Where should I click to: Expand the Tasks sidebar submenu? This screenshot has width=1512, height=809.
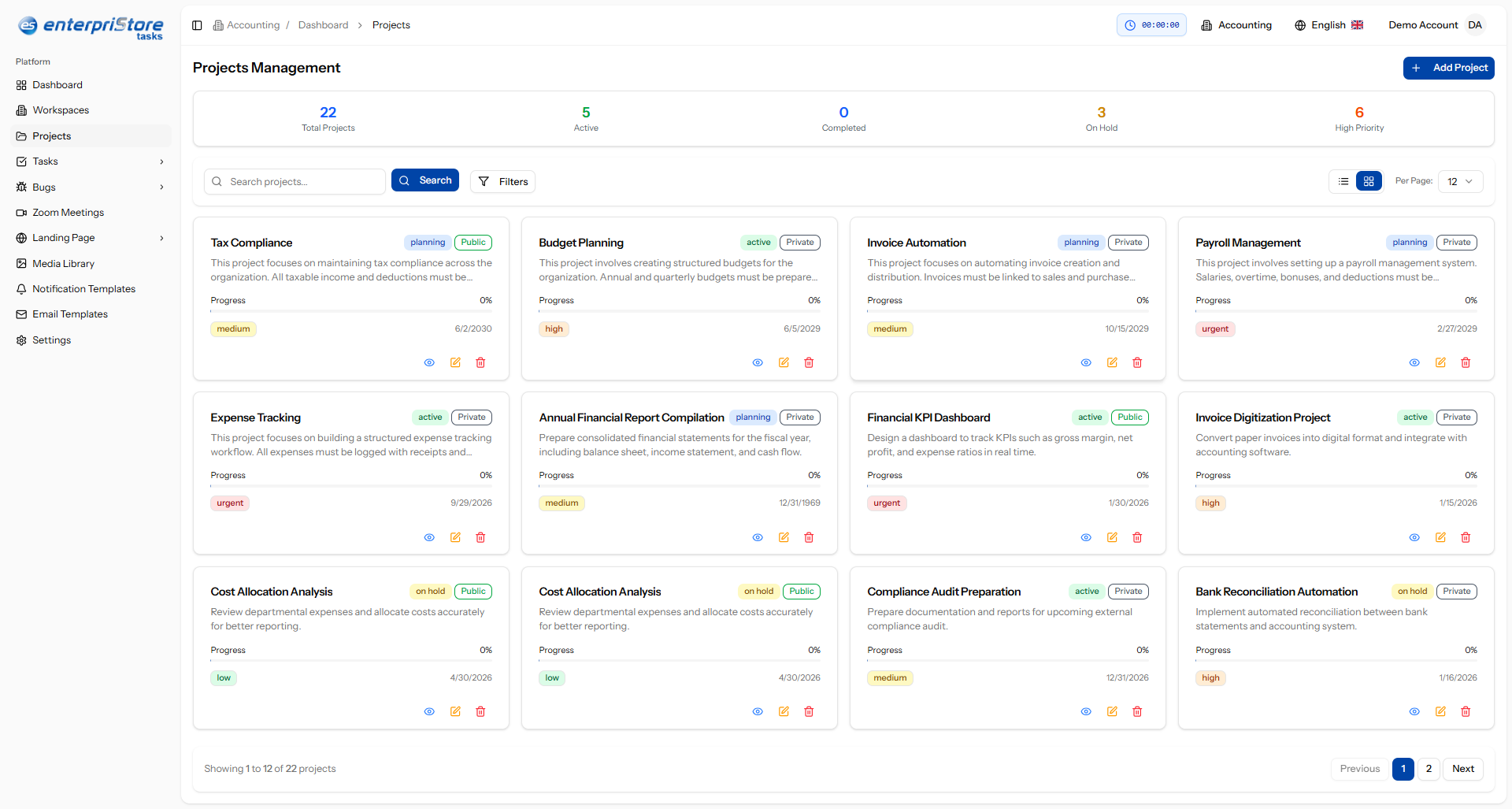[161, 161]
